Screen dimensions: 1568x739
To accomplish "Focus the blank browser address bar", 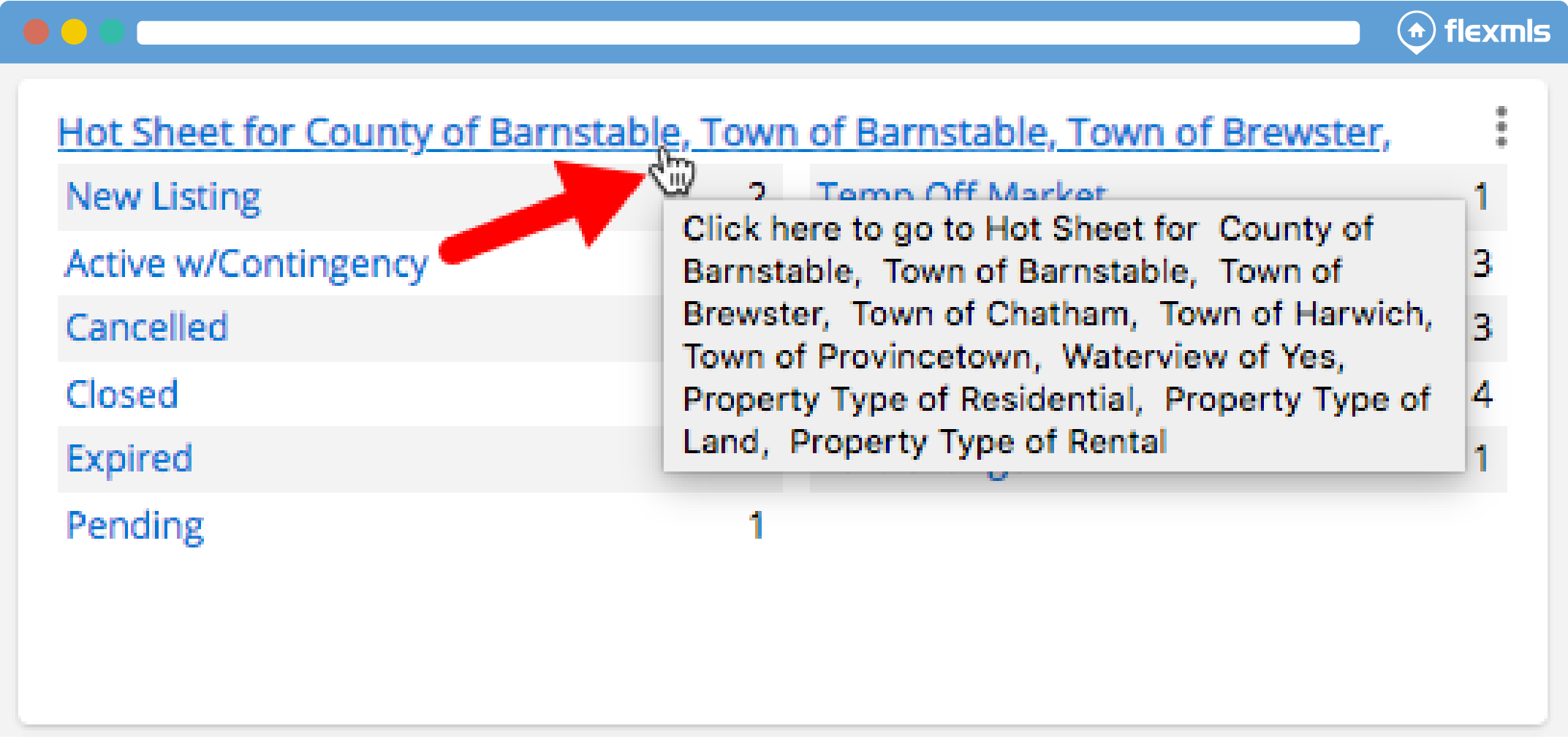I will pyautogui.click(x=747, y=32).
